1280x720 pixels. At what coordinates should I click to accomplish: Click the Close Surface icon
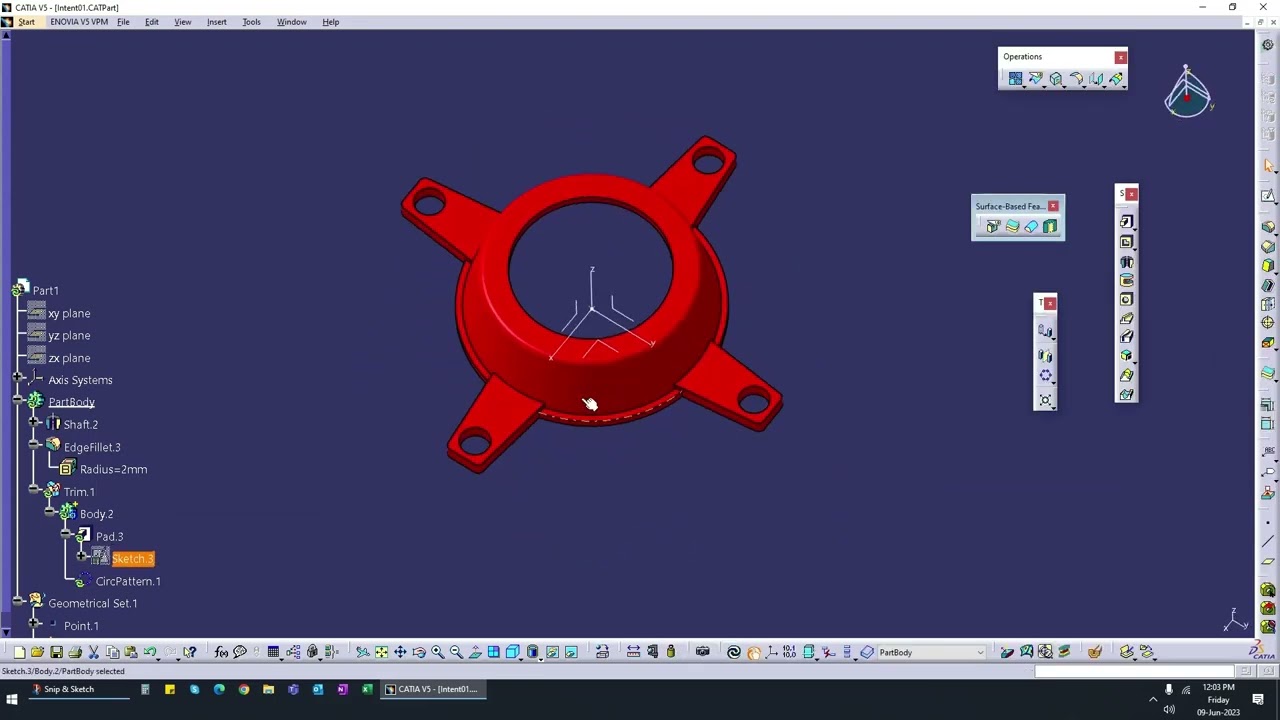tap(1031, 226)
